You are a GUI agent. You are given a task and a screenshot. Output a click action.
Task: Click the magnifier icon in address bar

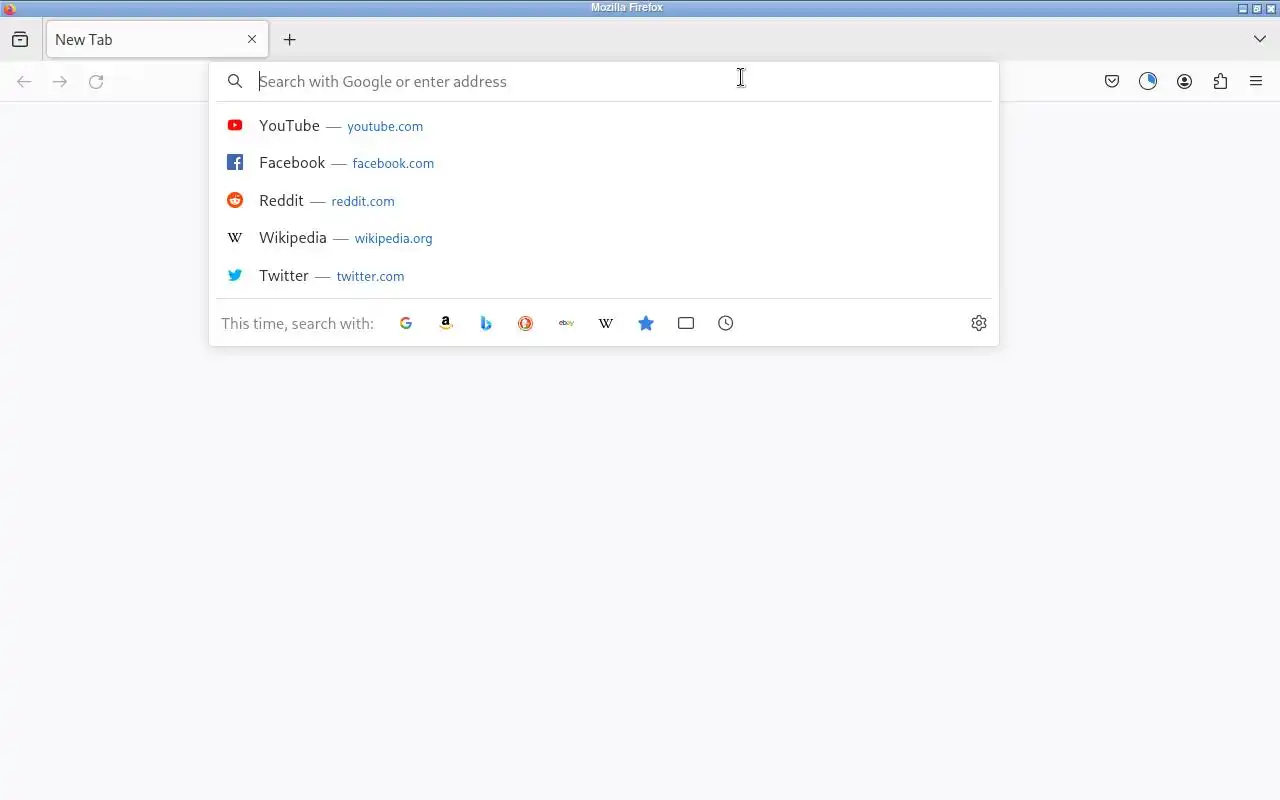(235, 82)
